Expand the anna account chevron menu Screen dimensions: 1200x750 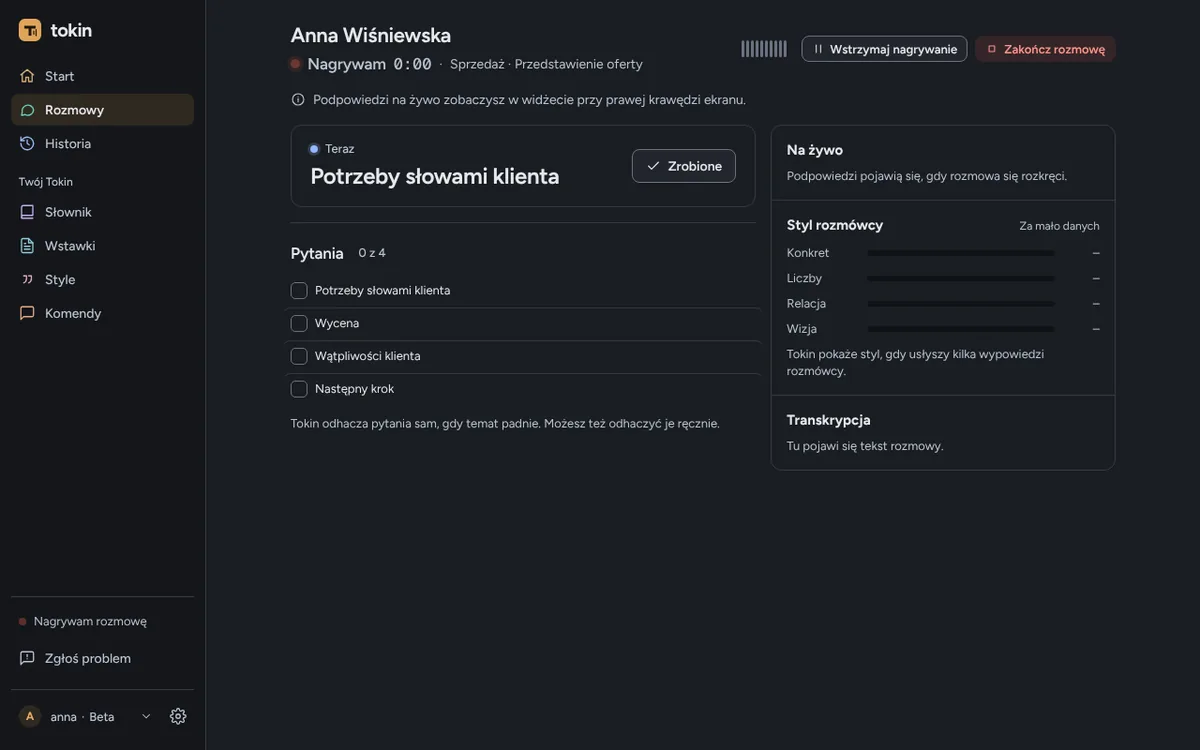pos(146,716)
